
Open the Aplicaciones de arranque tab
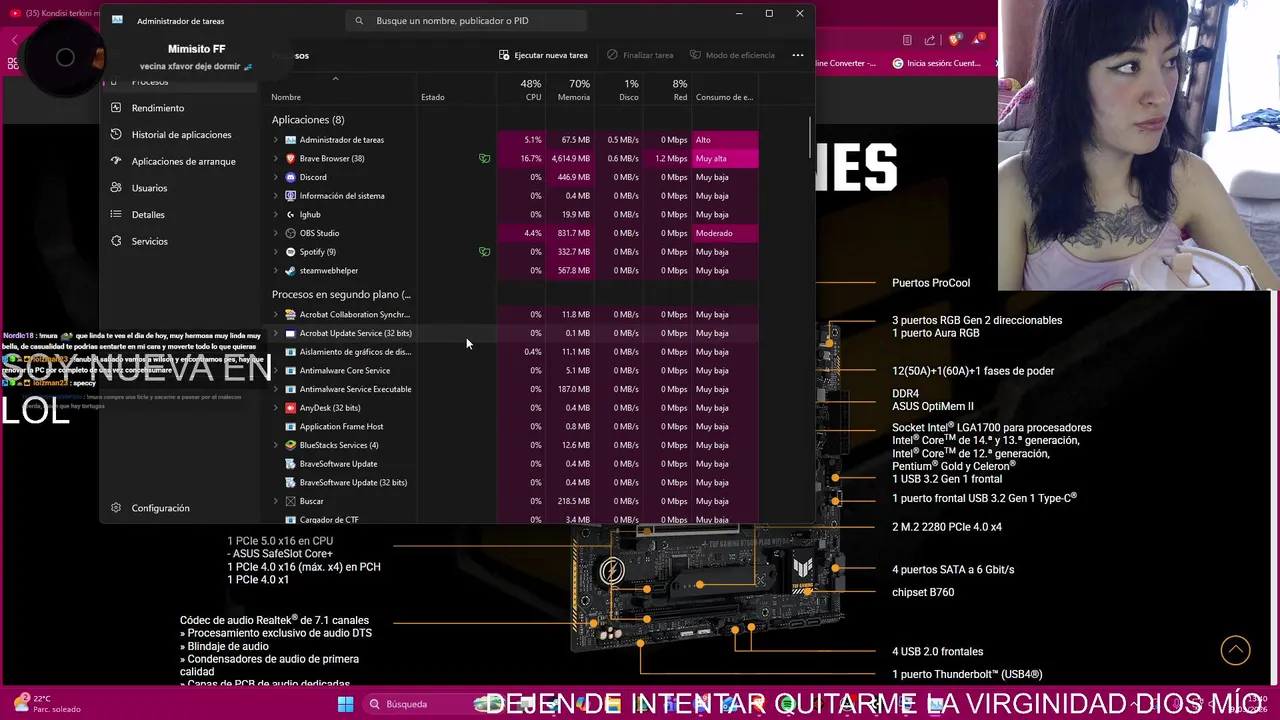tap(180, 161)
